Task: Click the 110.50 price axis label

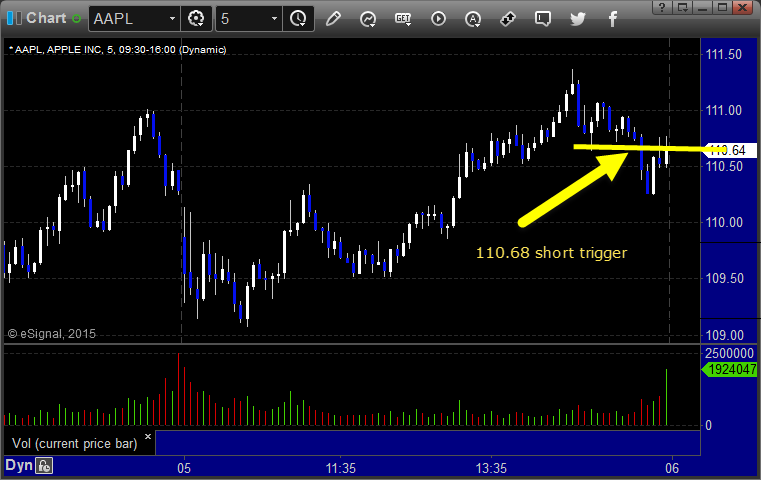Action: pos(724,166)
